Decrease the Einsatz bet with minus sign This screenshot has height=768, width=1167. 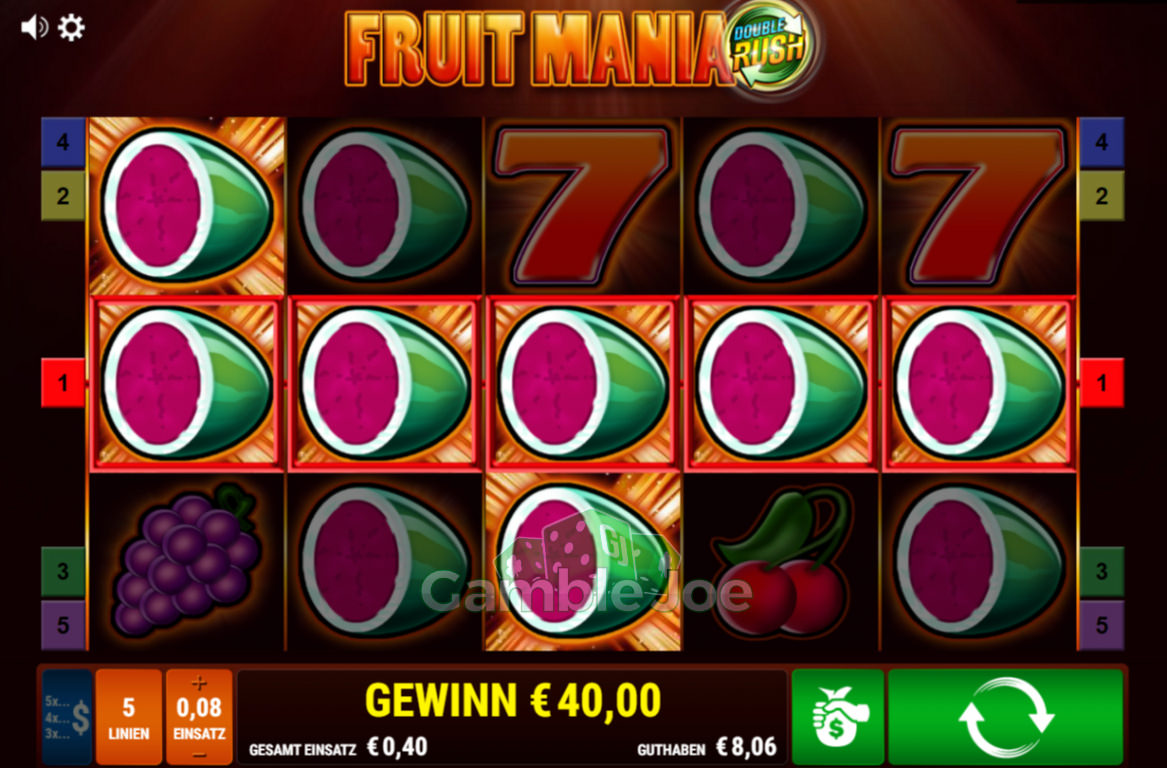point(199,755)
